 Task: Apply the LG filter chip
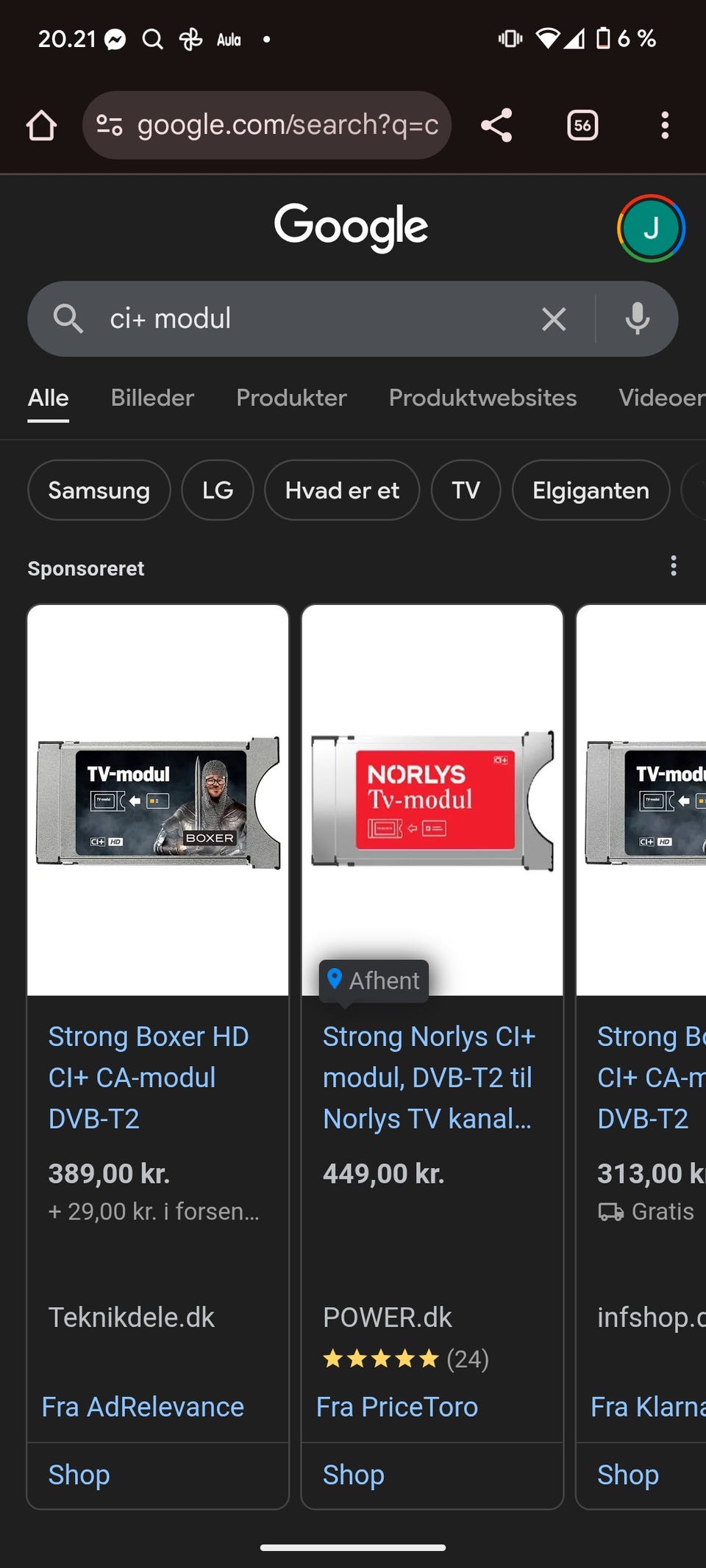pyautogui.click(x=218, y=490)
